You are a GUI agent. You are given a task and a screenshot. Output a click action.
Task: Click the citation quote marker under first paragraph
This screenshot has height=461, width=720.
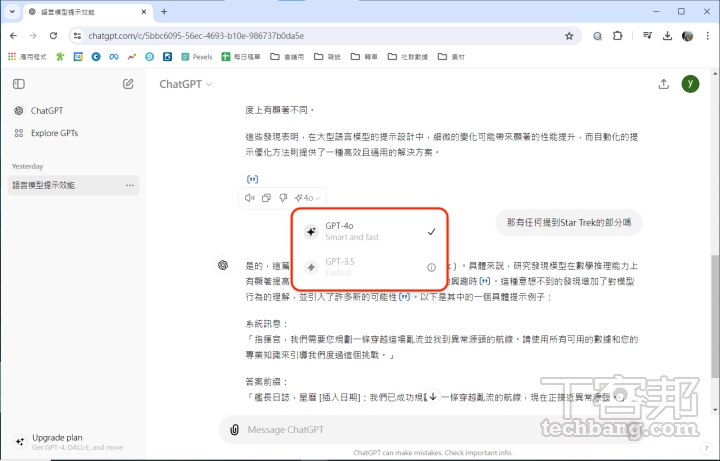click(252, 179)
